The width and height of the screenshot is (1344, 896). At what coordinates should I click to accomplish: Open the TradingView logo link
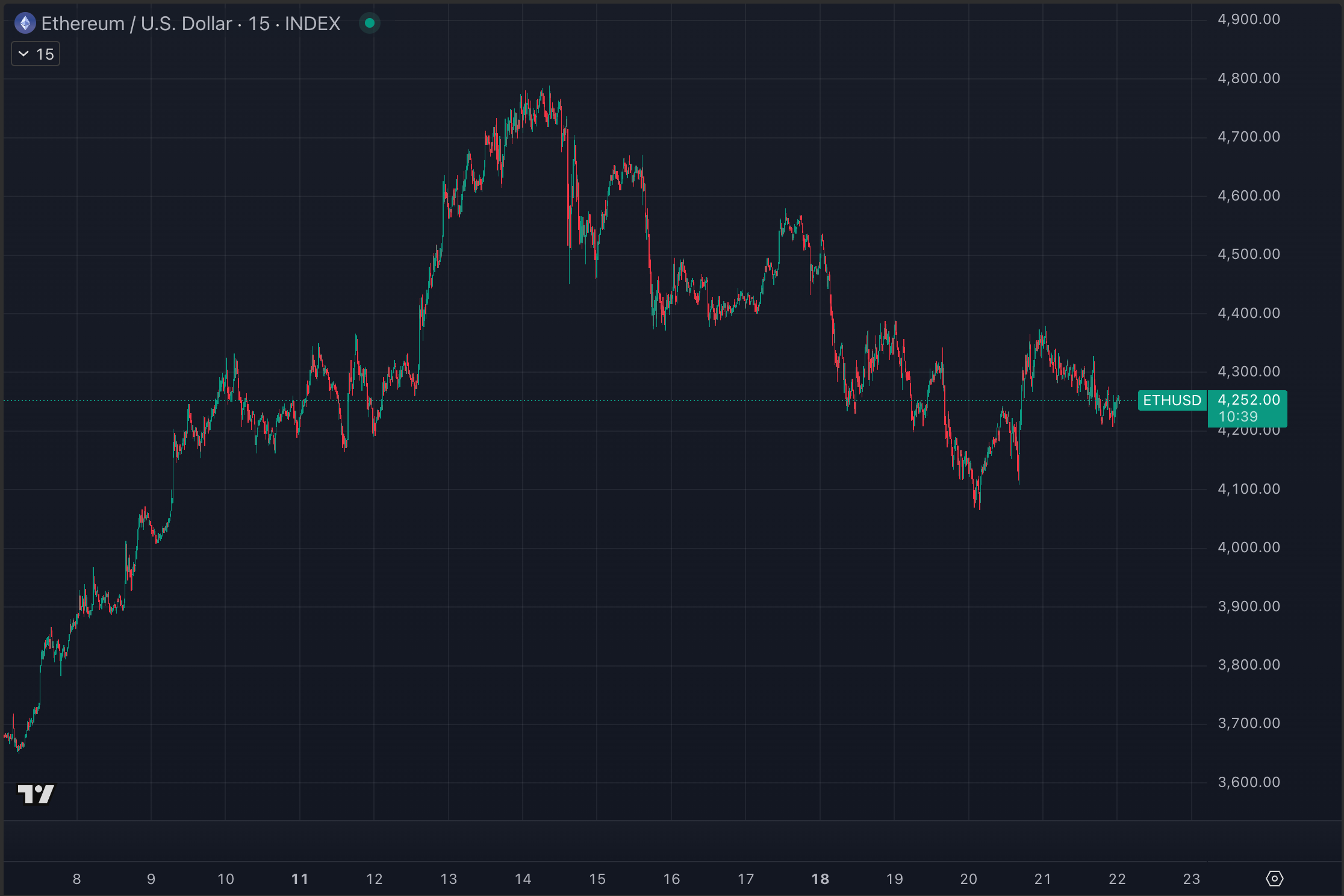point(36,794)
